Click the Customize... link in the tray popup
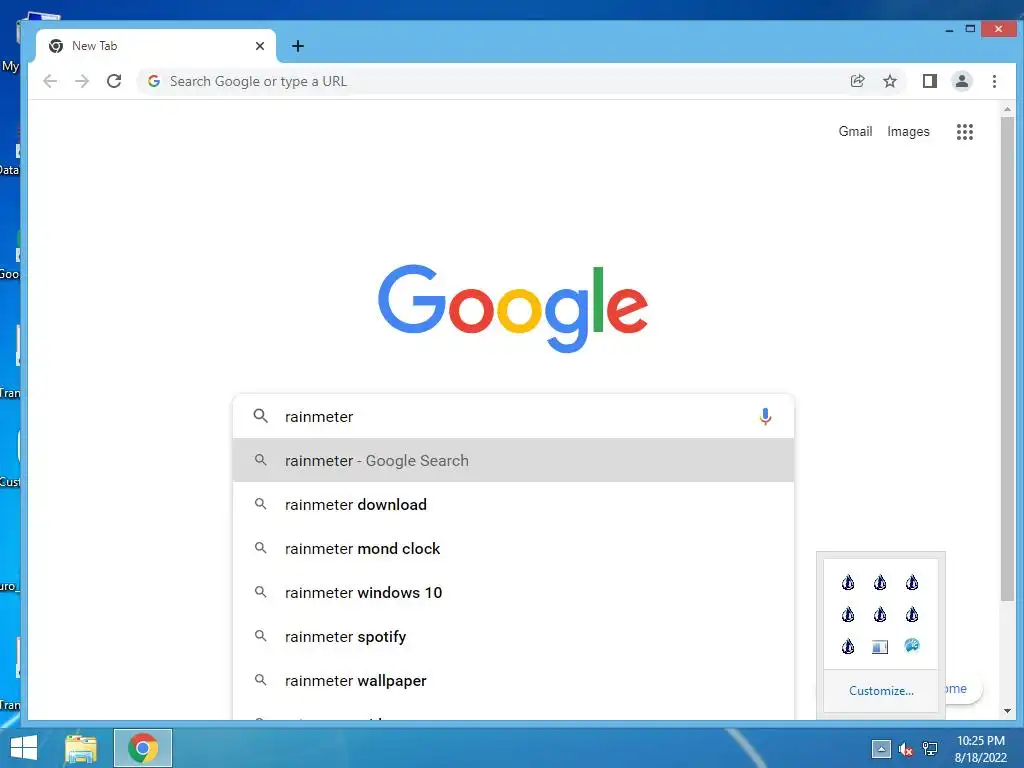The image size is (1024, 768). 881,690
